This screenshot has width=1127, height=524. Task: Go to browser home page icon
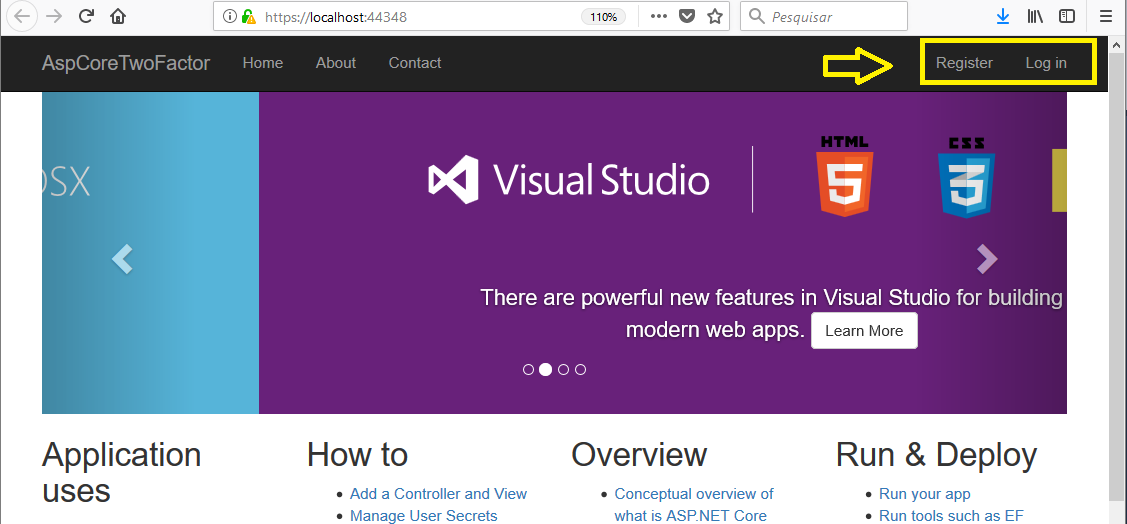pyautogui.click(x=118, y=17)
